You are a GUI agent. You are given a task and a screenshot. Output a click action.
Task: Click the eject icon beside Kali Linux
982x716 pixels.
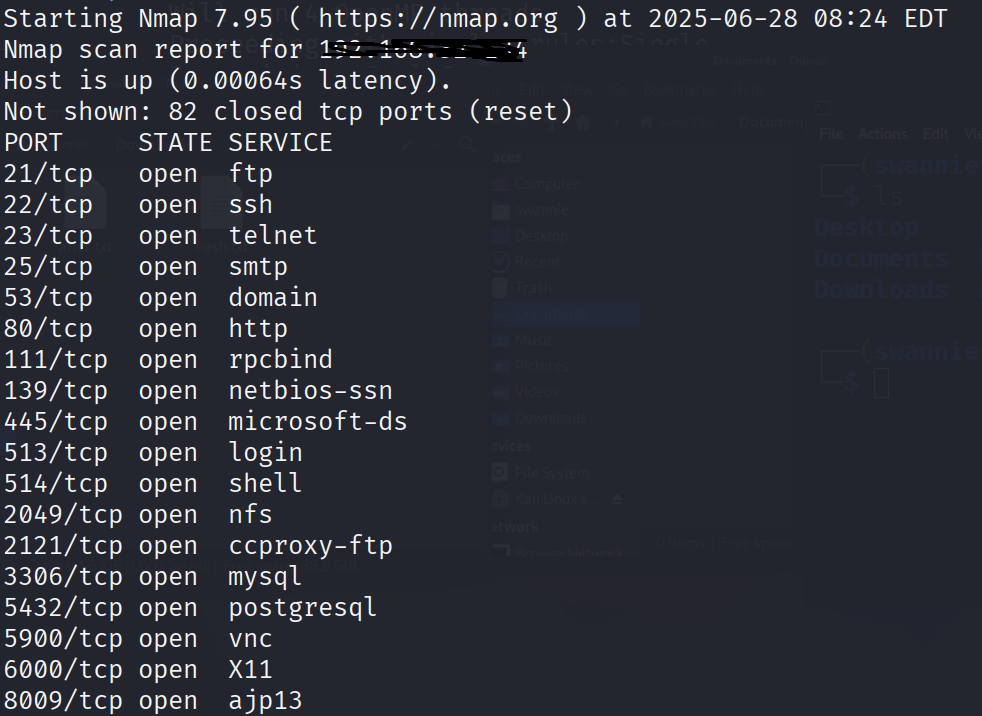pyautogui.click(x=617, y=499)
